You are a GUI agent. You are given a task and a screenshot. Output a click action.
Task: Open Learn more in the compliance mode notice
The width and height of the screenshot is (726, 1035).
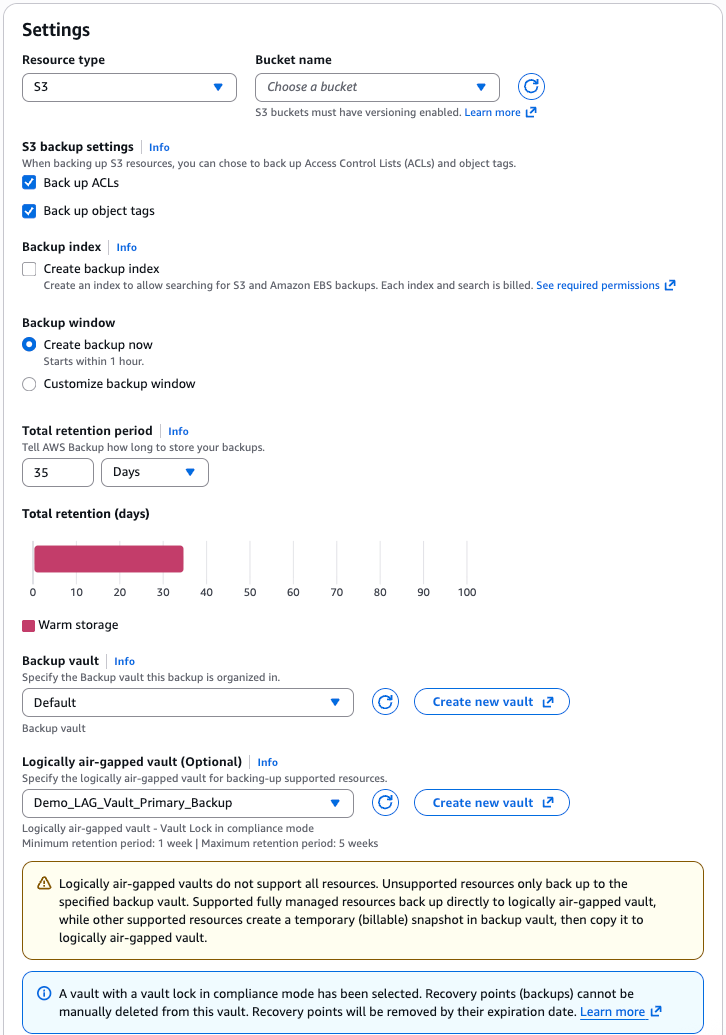614,1011
